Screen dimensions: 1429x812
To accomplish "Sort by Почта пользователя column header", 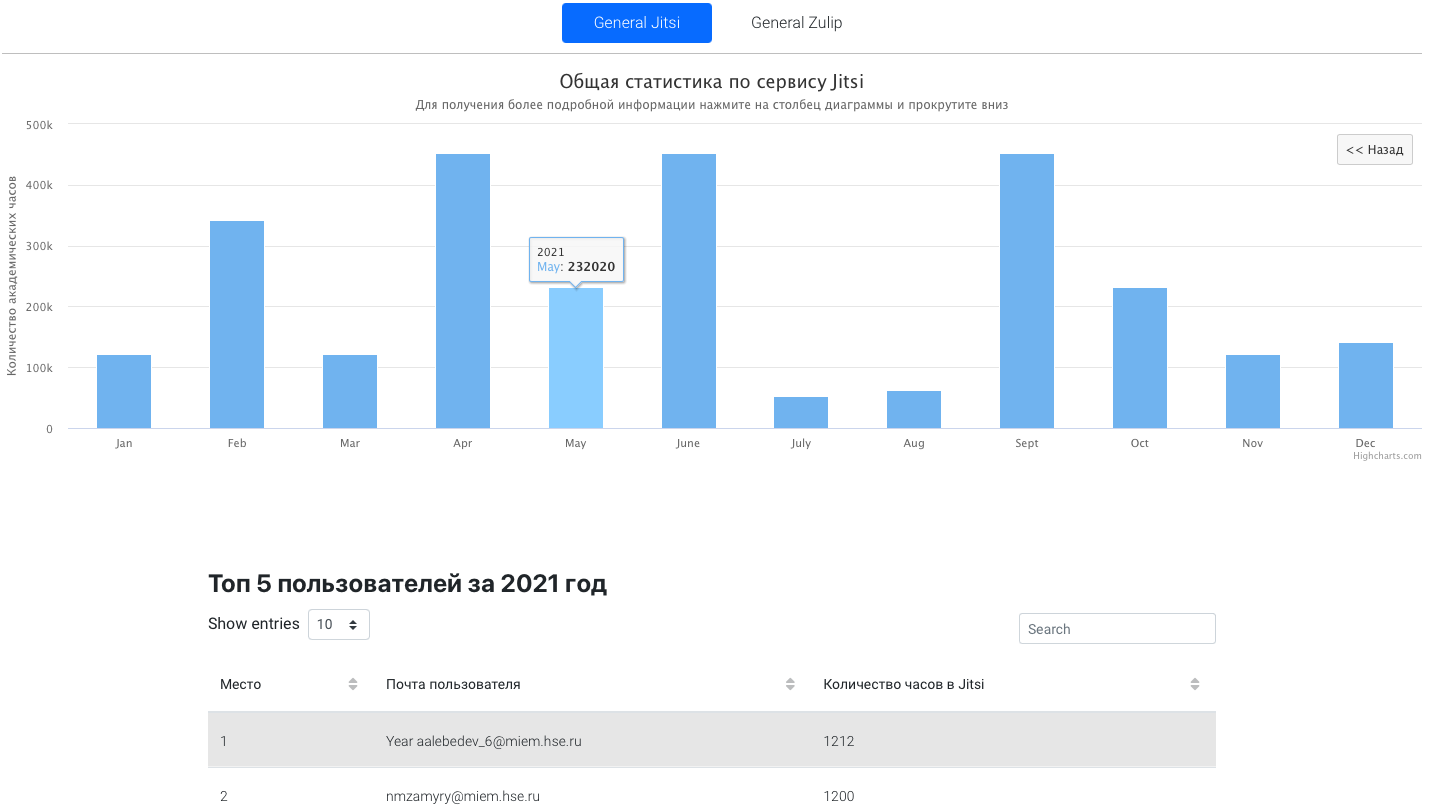I will pyautogui.click(x=592, y=684).
